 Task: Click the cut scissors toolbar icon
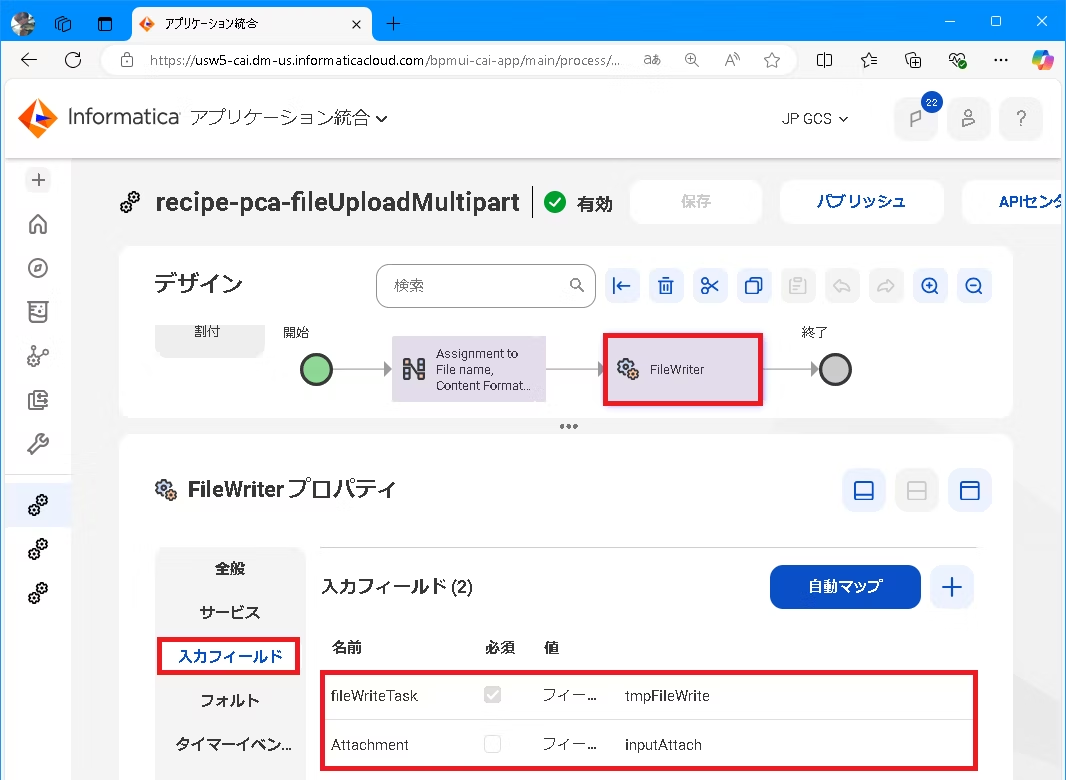(710, 286)
